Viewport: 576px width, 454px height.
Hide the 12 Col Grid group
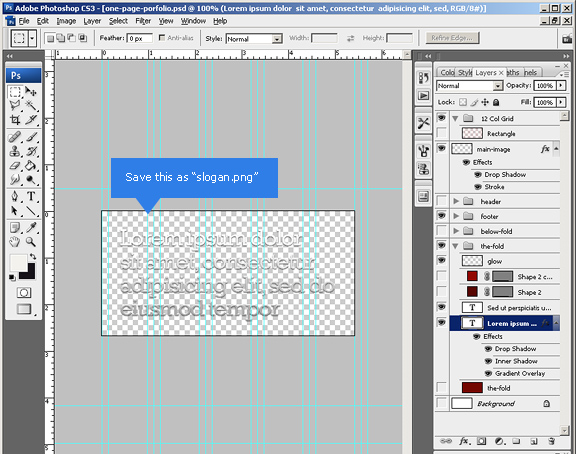tap(442, 118)
